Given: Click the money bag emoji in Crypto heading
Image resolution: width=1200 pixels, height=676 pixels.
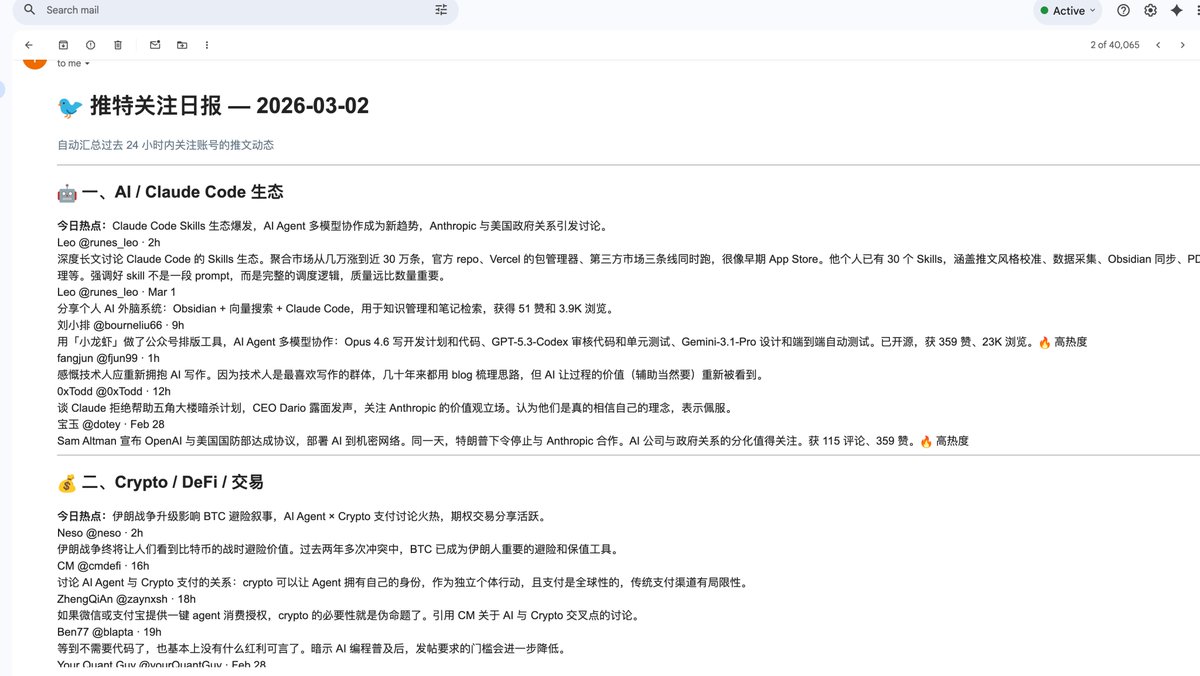Looking at the screenshot, I should click(x=67, y=483).
